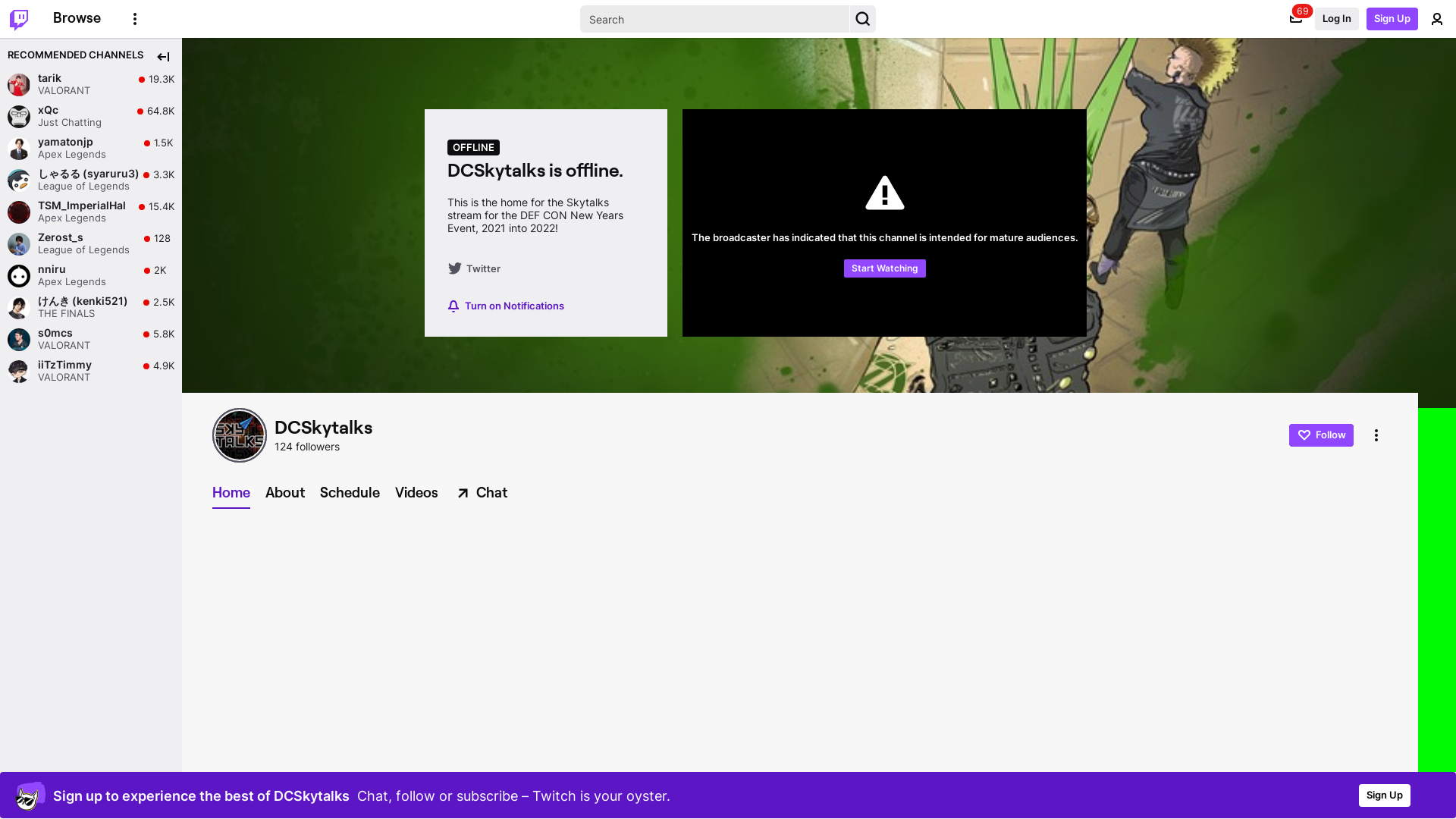Open the user account icon menu
This screenshot has height=819, width=1456.
click(1437, 19)
